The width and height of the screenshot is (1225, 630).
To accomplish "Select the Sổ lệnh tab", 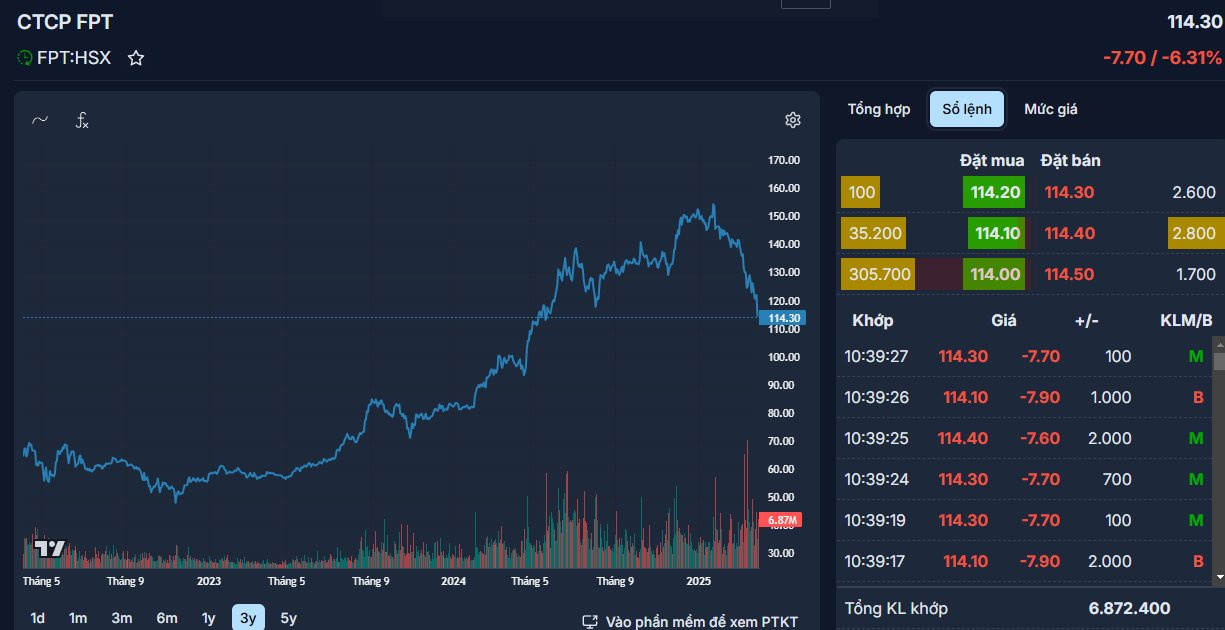I will click(x=966, y=109).
